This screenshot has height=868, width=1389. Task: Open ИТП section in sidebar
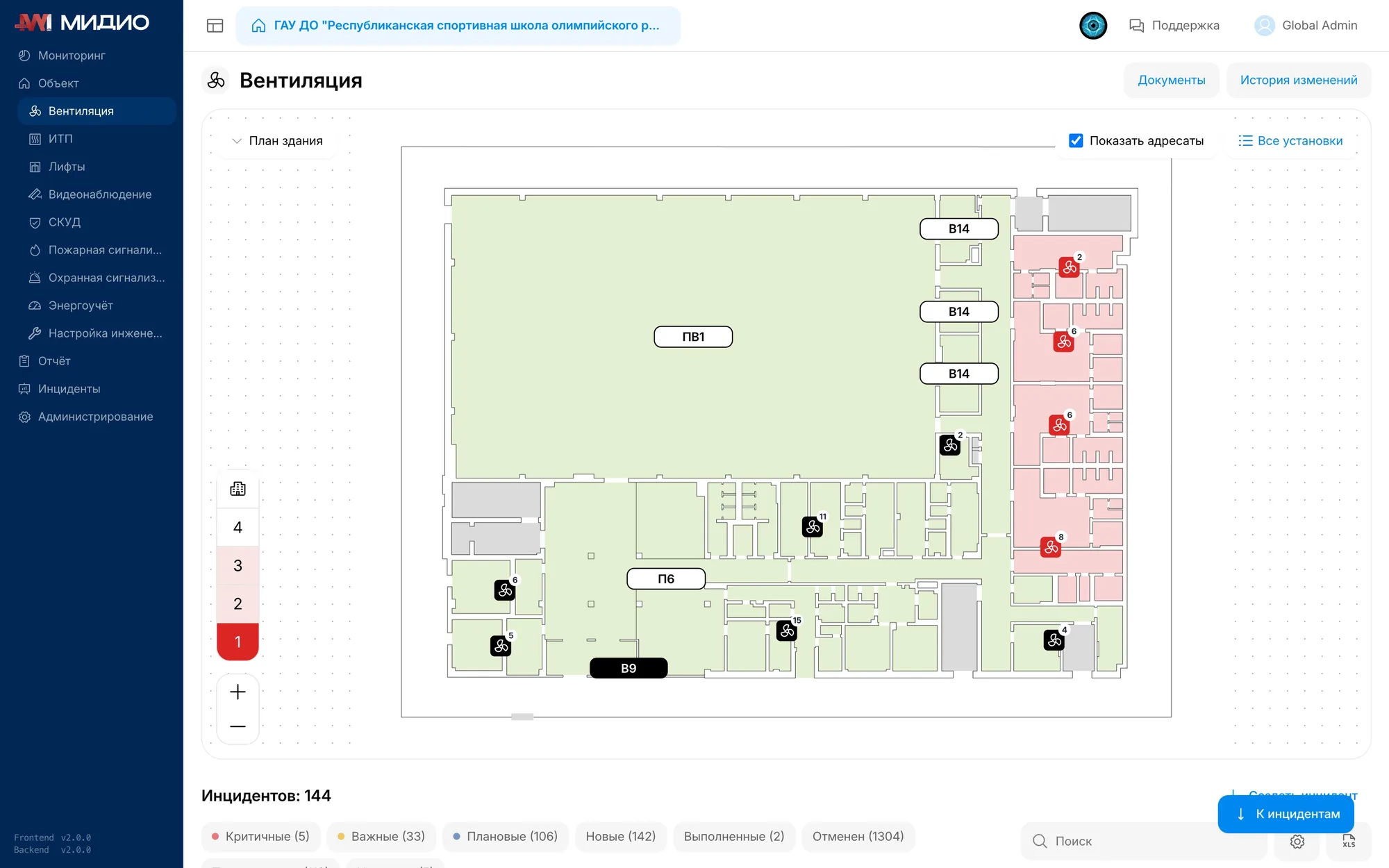[60, 139]
